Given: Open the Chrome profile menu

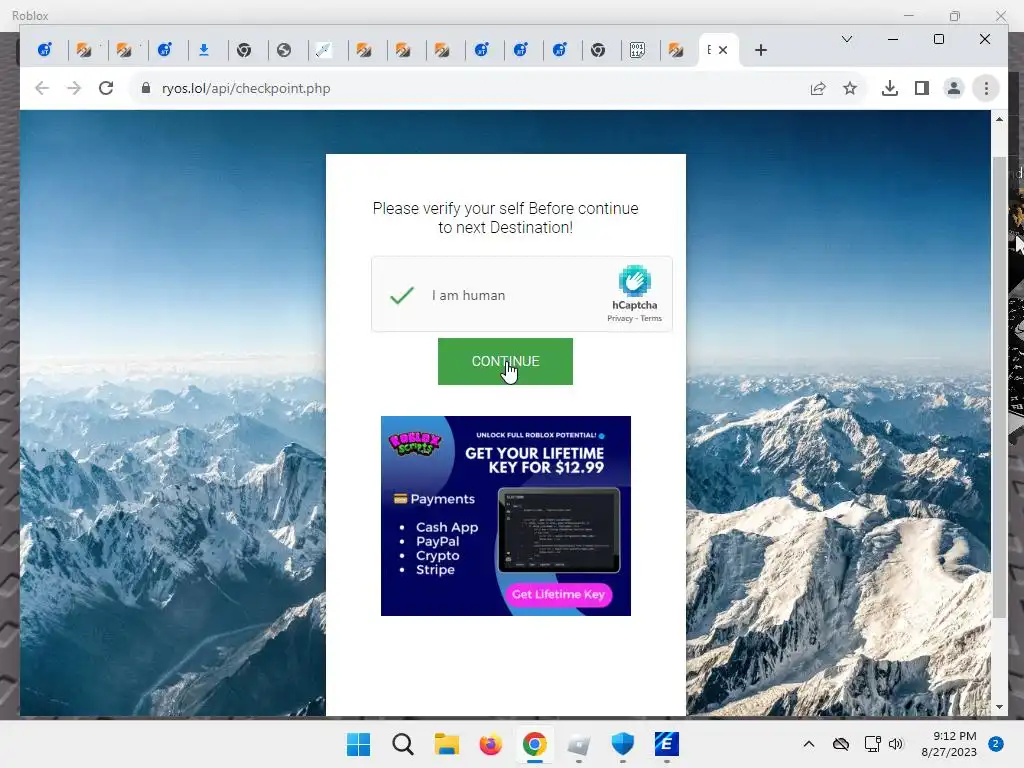Looking at the screenshot, I should tap(953, 88).
